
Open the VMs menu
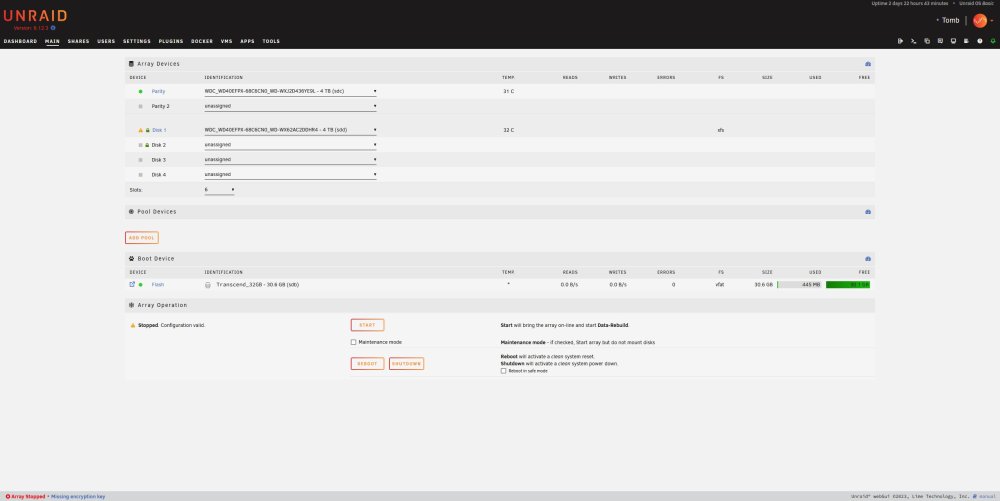226,41
